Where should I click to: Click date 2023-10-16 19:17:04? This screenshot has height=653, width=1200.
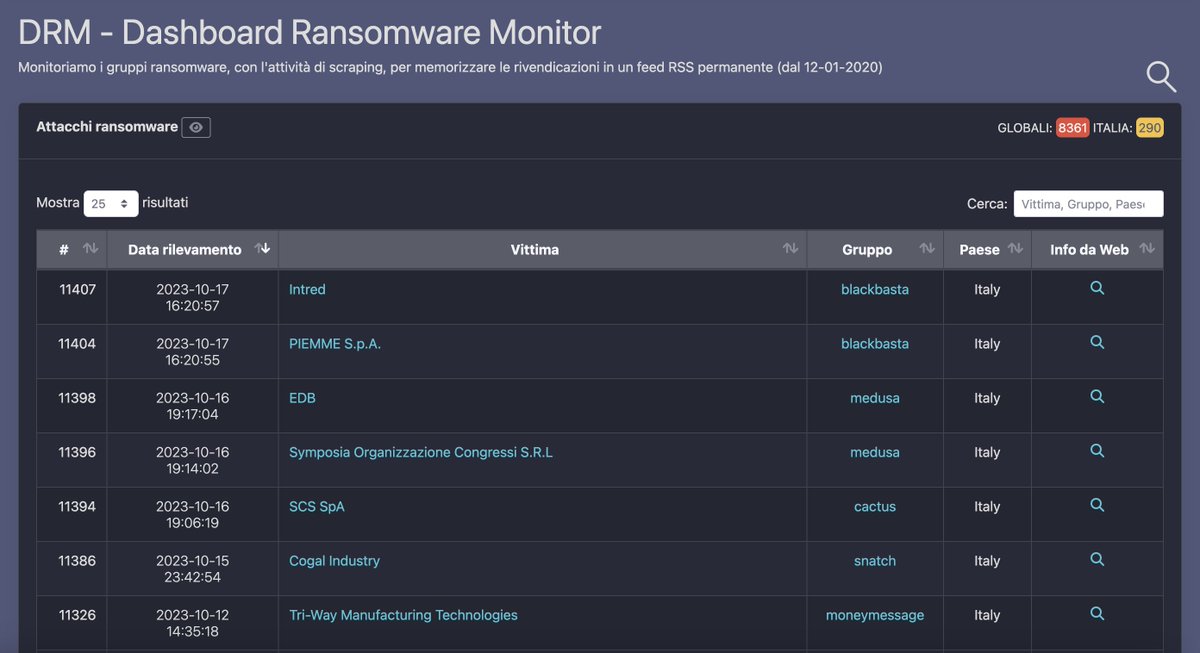(x=193, y=406)
